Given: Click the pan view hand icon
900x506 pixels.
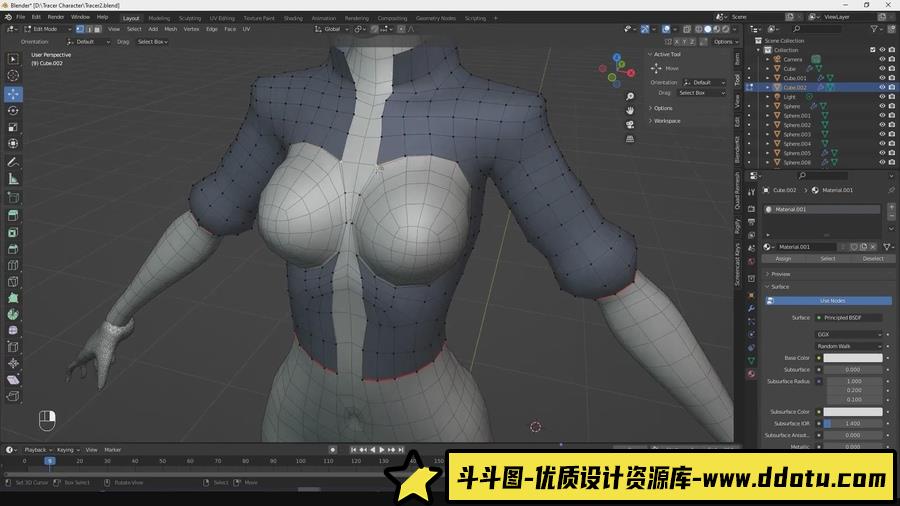Looking at the screenshot, I should (630, 110).
